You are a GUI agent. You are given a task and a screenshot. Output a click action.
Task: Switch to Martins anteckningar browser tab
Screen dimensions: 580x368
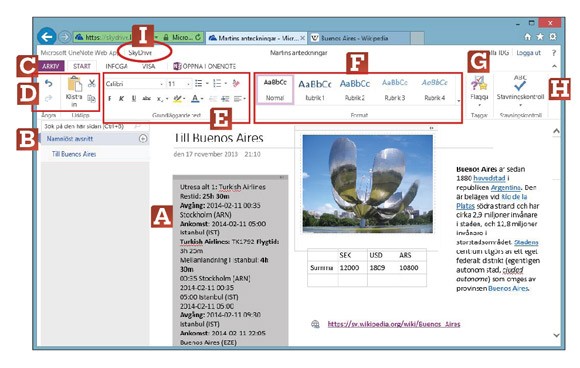point(256,38)
